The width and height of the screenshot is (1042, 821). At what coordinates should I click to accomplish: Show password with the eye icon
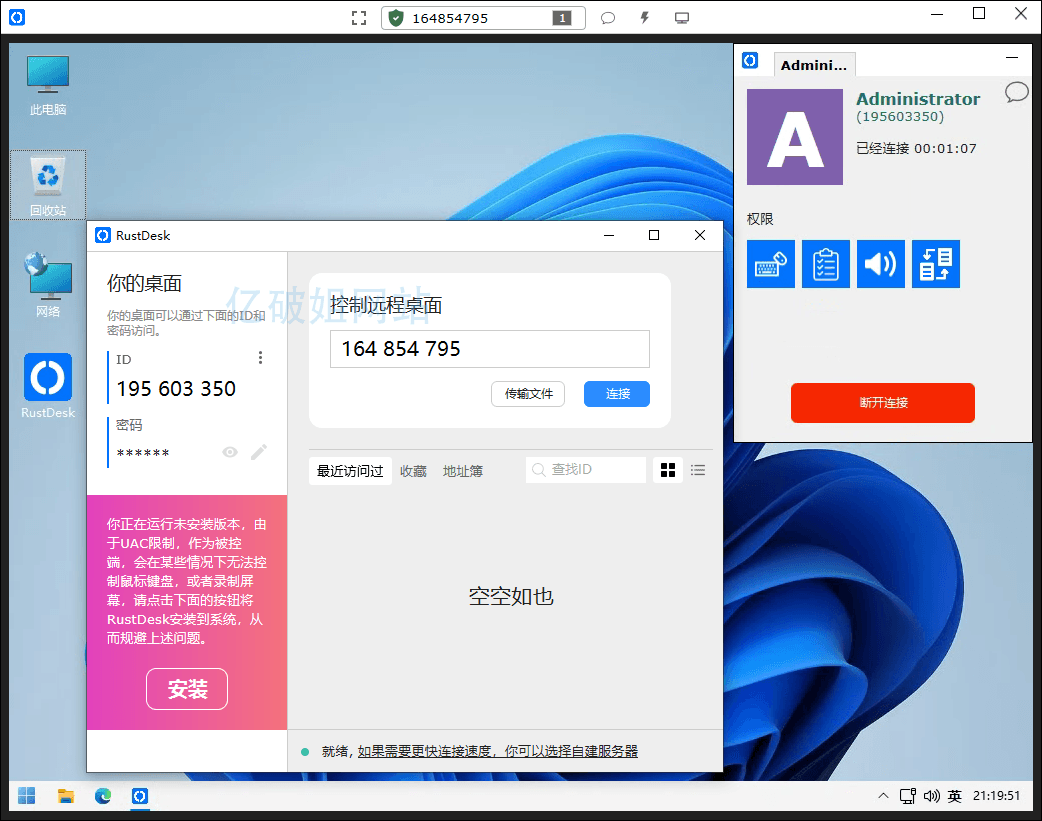tap(230, 452)
